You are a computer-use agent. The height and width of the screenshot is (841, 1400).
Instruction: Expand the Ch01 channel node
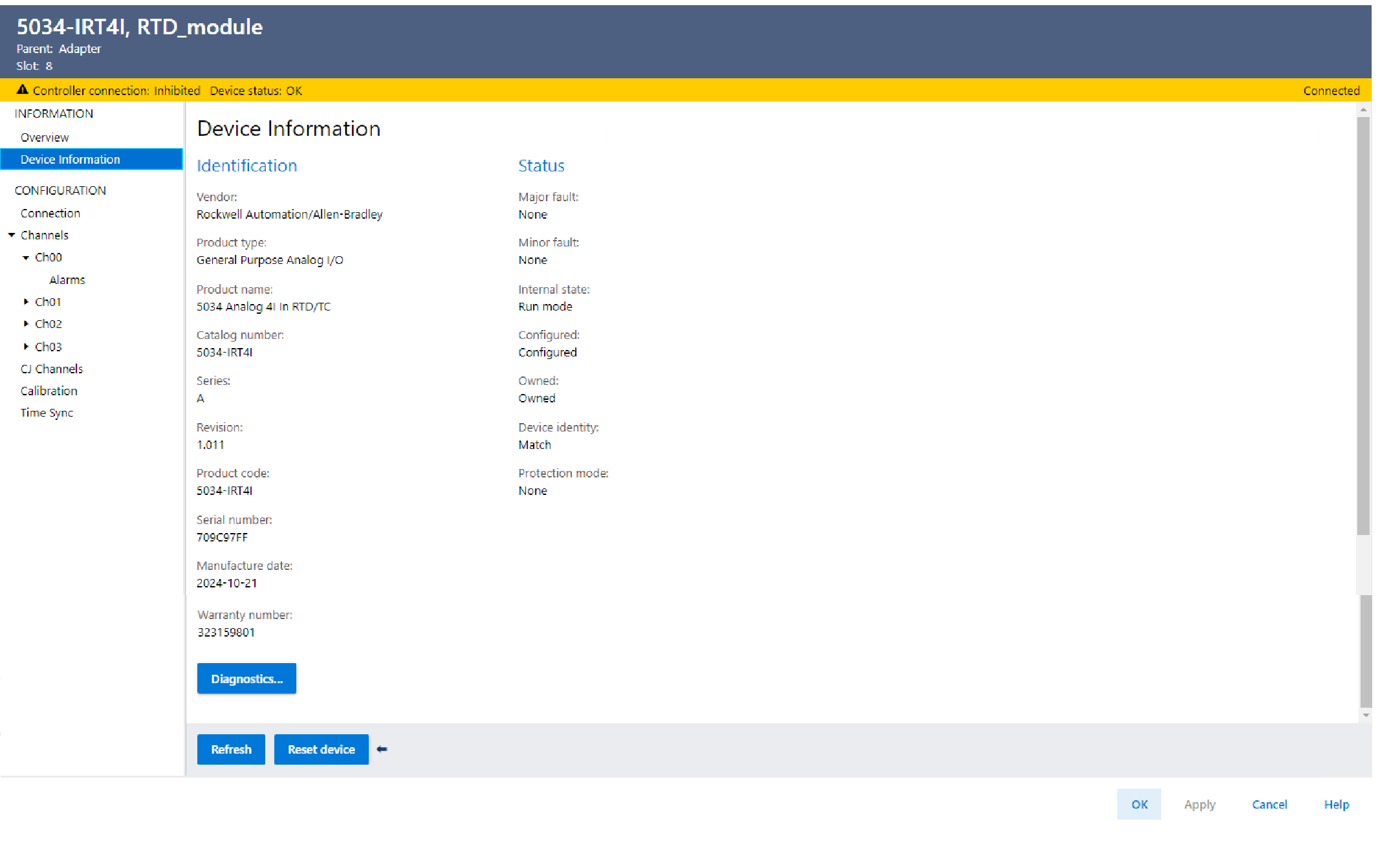[26, 301]
